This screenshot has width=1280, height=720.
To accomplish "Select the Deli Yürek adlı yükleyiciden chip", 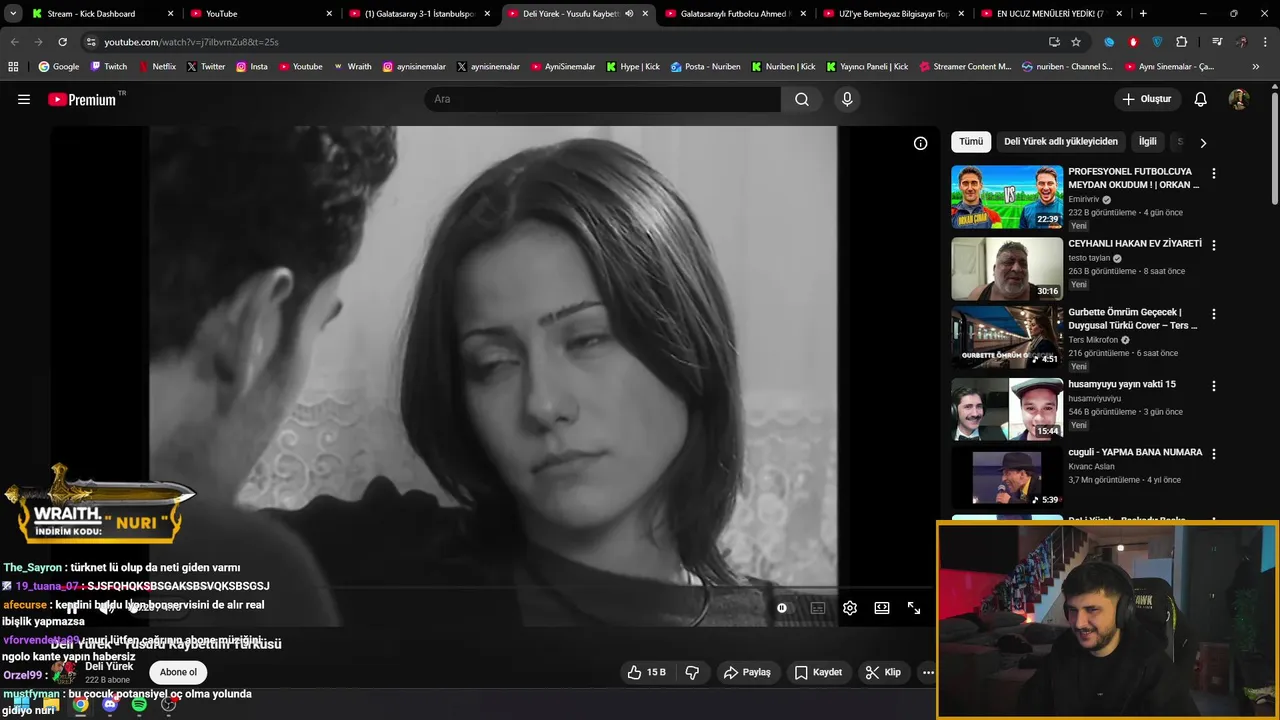I will coord(1061,142).
